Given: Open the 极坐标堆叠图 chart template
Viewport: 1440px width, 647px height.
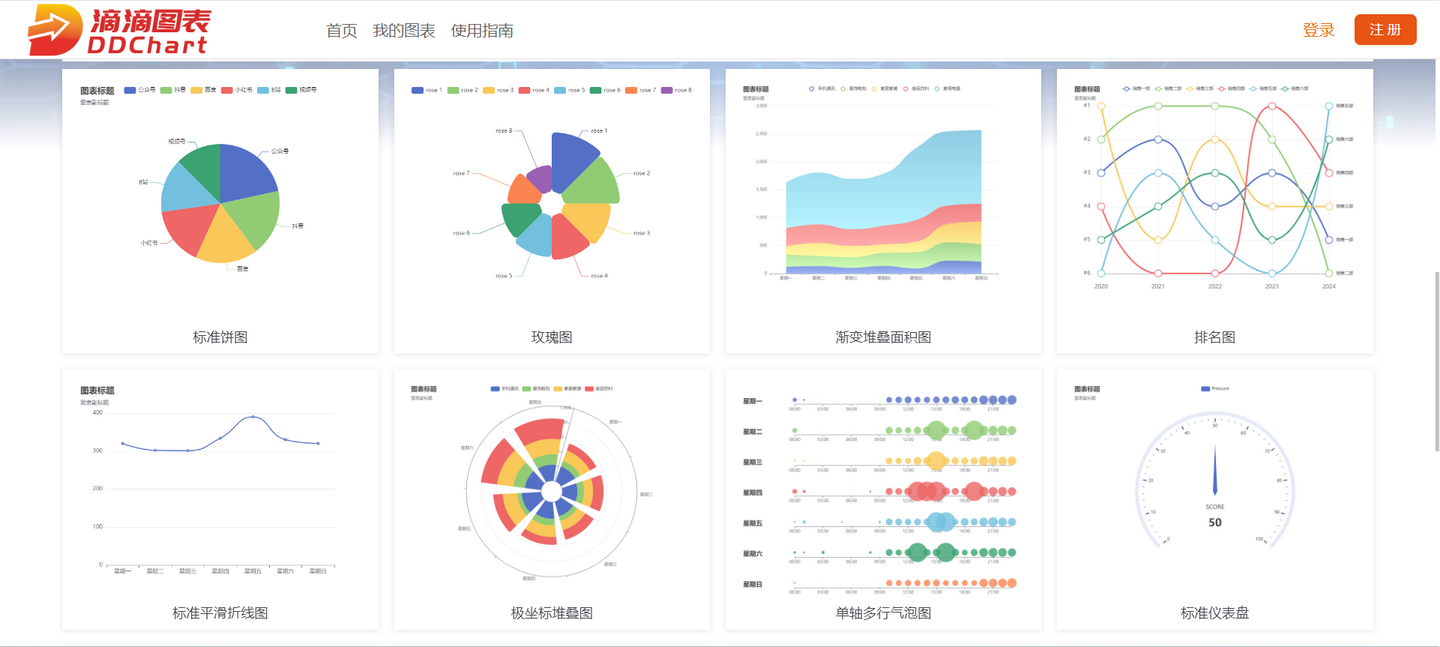Looking at the screenshot, I should pyautogui.click(x=551, y=613).
